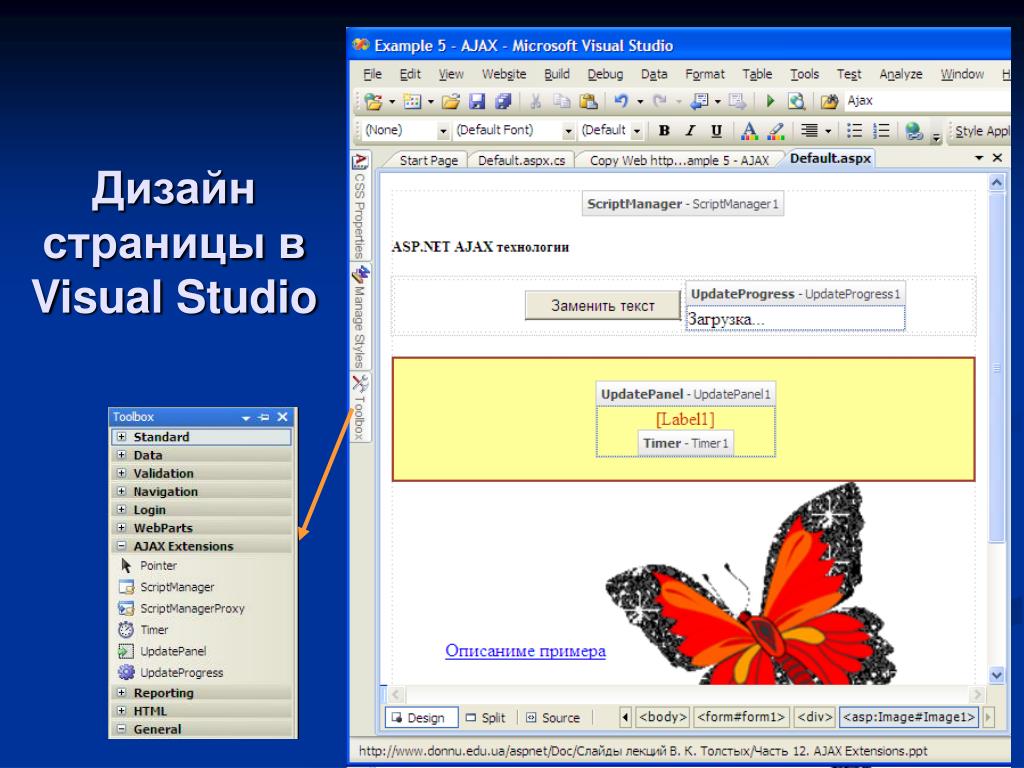Toggle Underline formatting
The image size is (1024, 768).
(x=716, y=131)
